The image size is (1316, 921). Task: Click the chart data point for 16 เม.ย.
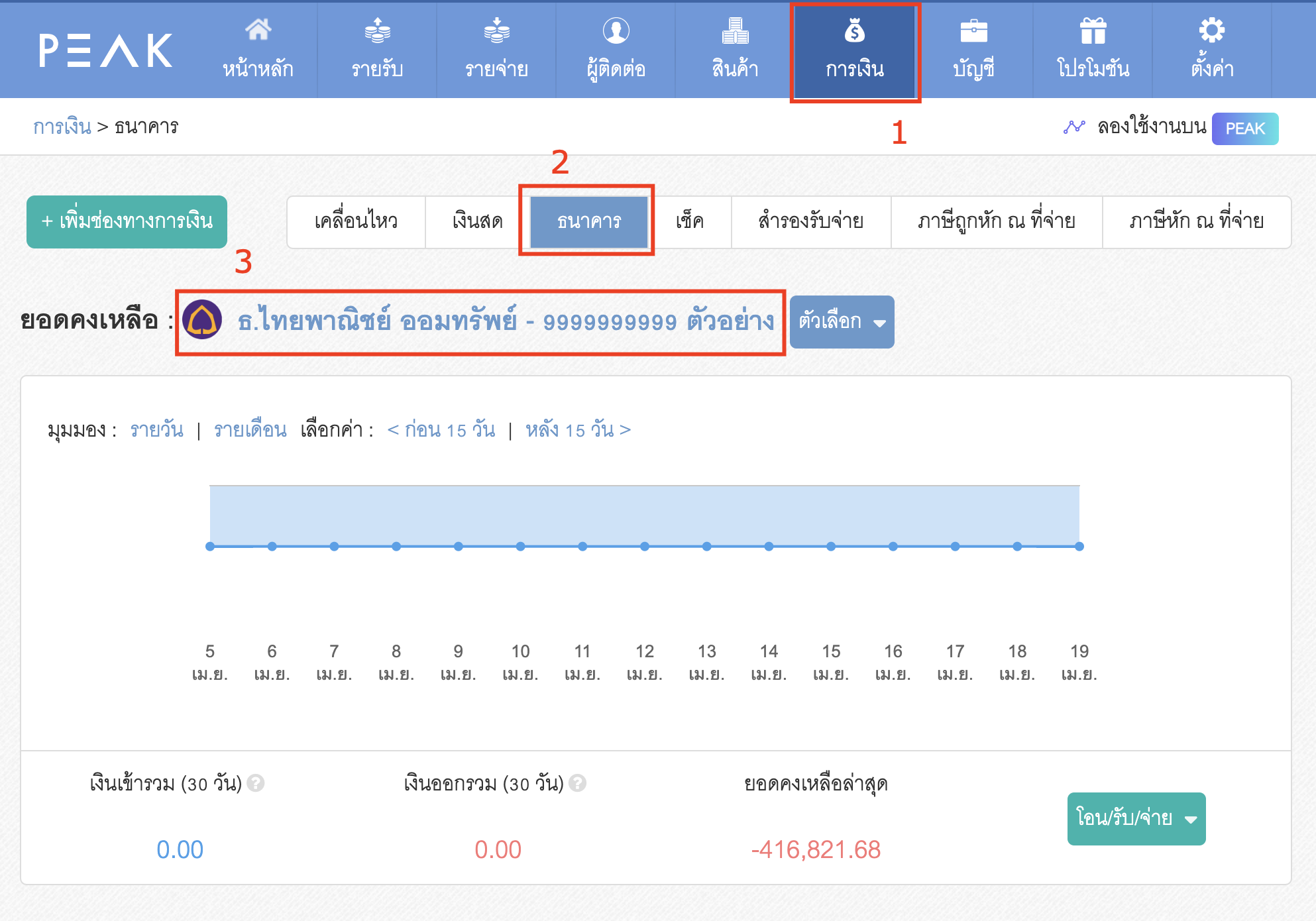pyautogui.click(x=893, y=547)
